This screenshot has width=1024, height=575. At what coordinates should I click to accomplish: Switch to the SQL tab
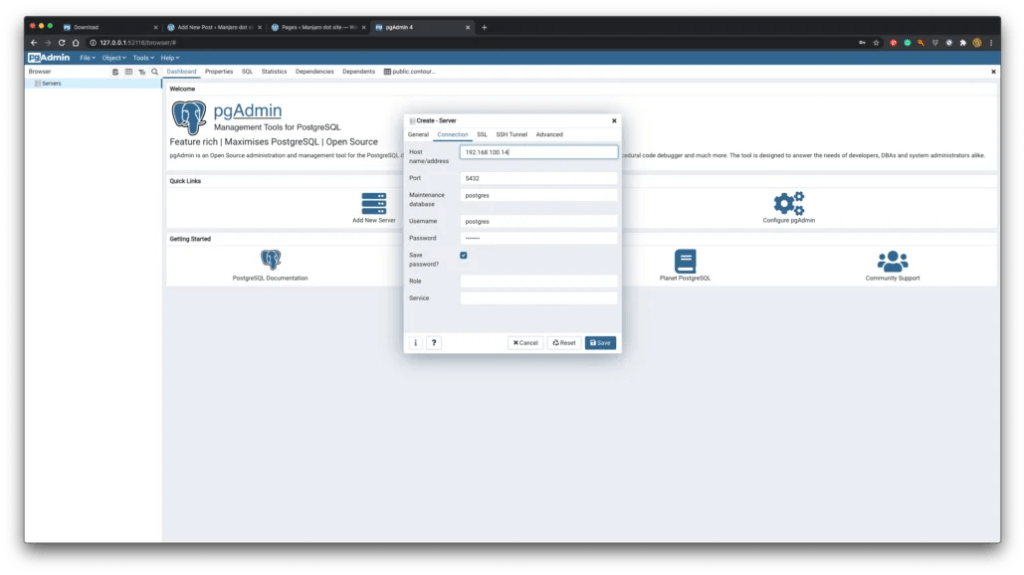point(247,71)
